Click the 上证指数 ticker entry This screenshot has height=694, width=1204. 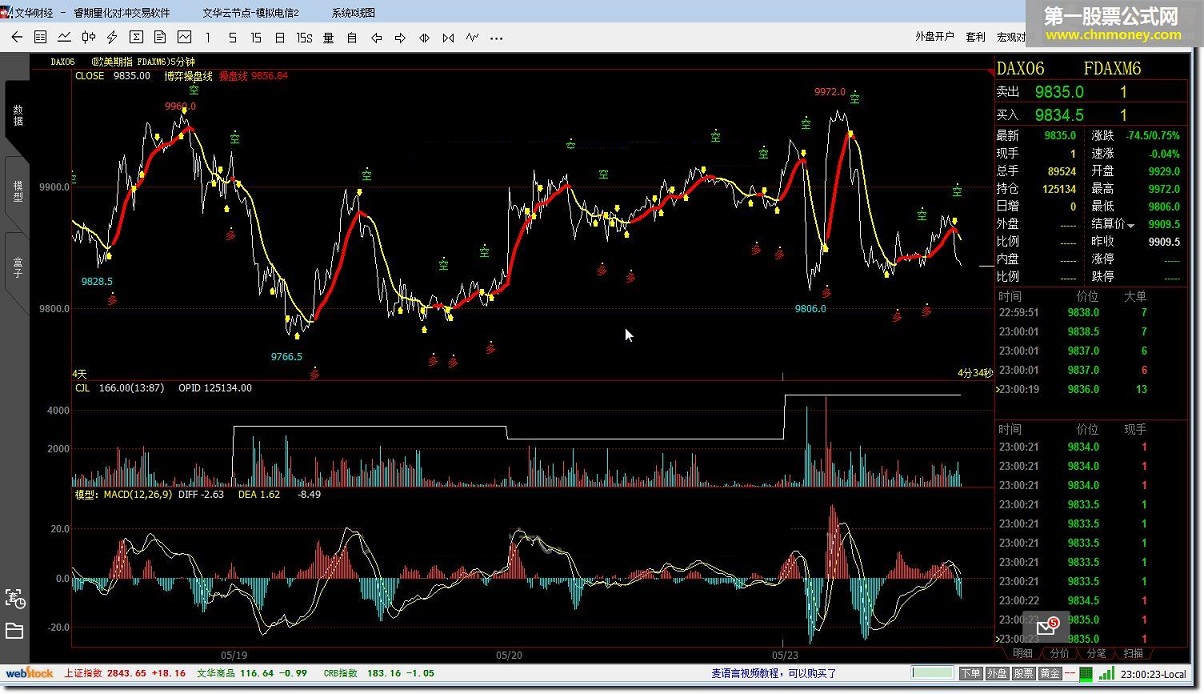(125, 674)
